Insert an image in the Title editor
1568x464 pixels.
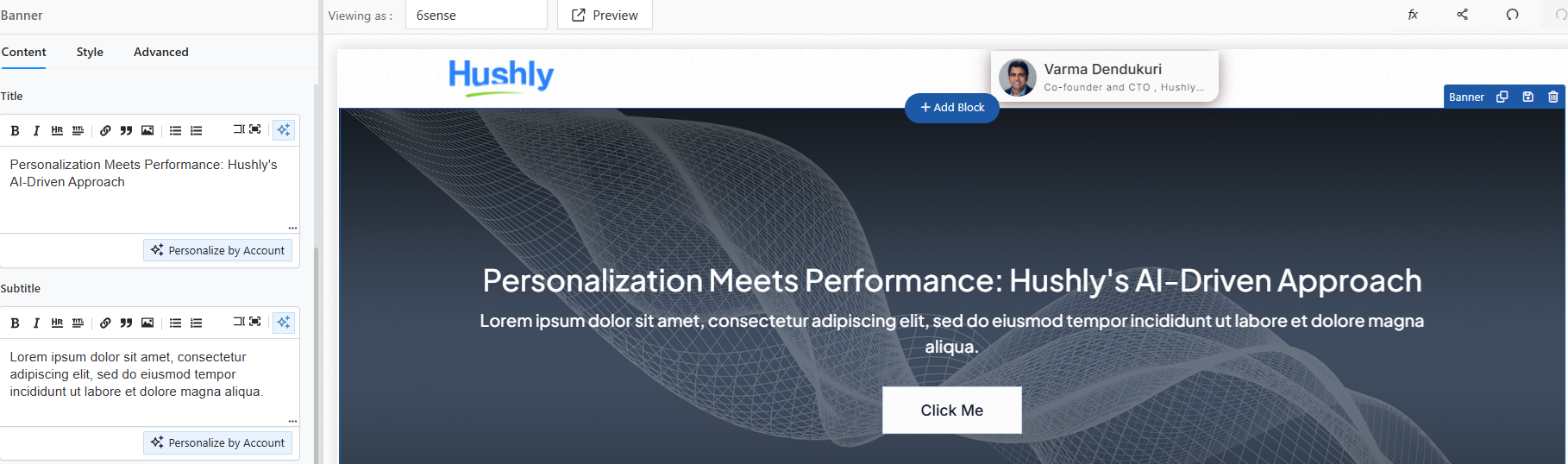click(x=147, y=131)
